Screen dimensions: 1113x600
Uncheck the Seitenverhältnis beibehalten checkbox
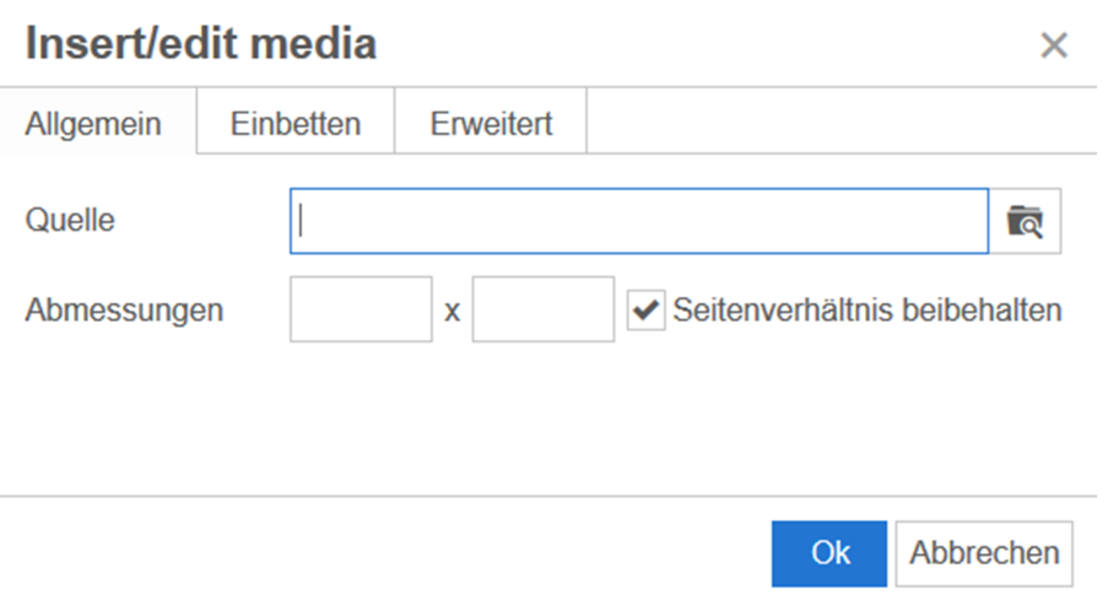[646, 310]
